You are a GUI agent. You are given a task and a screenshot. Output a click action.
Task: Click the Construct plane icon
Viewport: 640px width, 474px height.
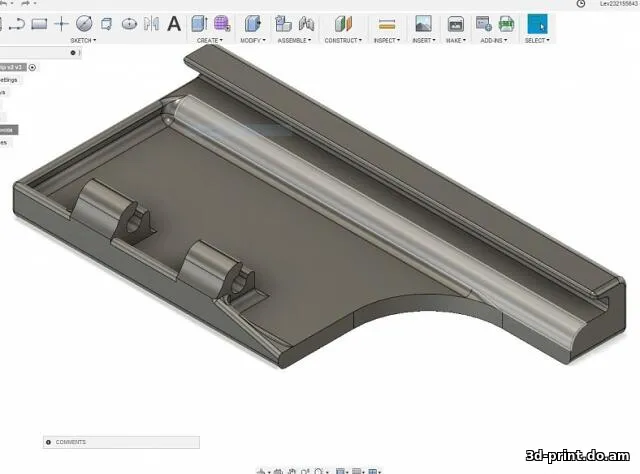[x=343, y=22]
